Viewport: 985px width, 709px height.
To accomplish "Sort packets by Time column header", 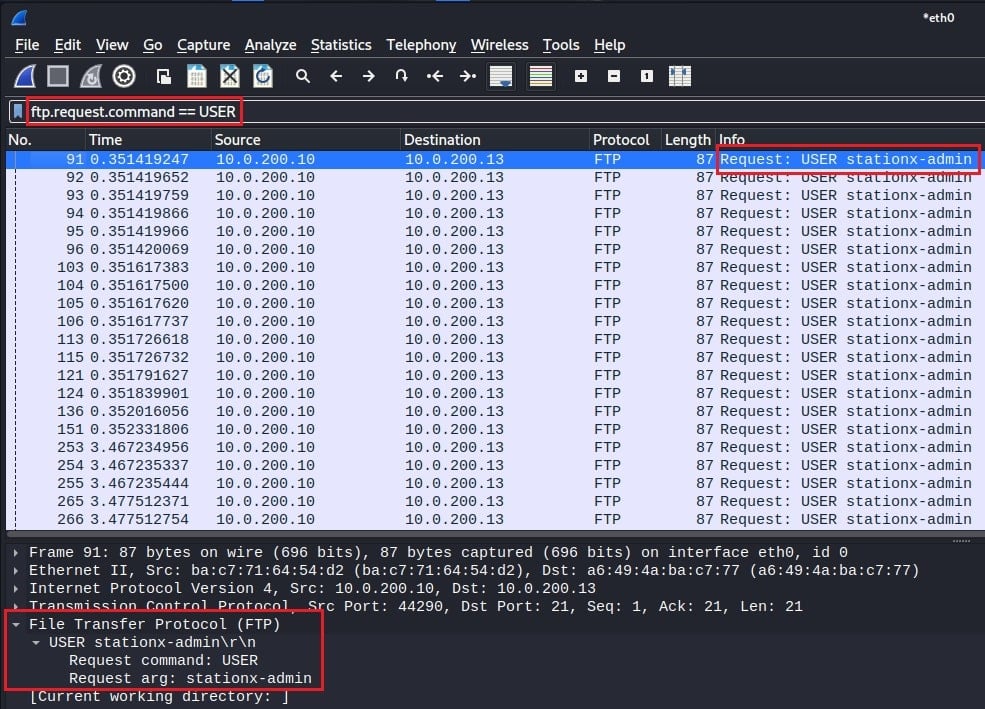I will pos(148,139).
